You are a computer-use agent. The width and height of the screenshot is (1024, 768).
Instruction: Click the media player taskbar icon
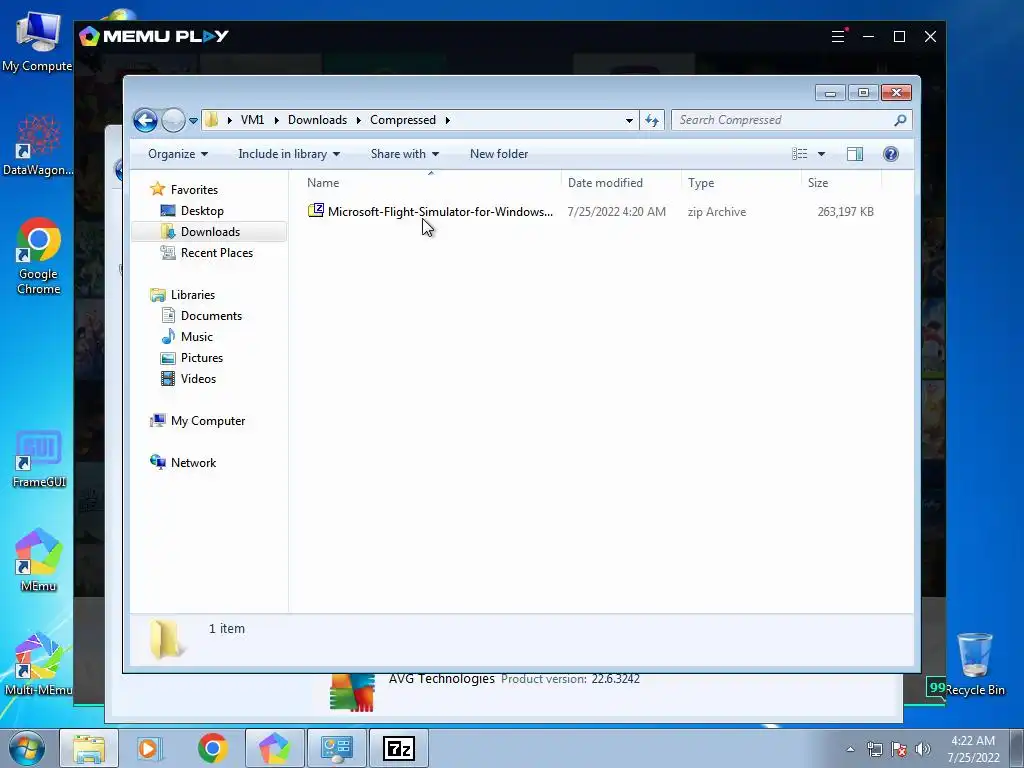click(x=150, y=748)
